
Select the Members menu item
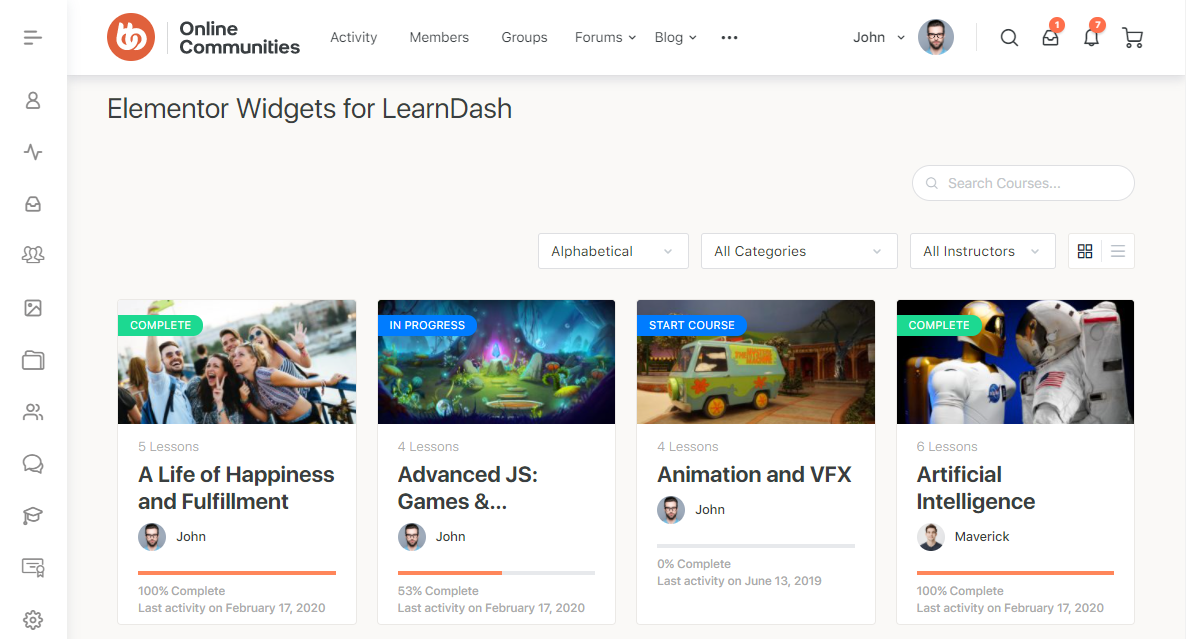439,37
